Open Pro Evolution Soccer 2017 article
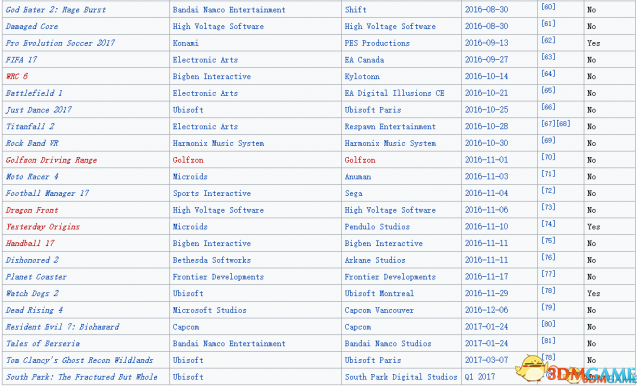 (x=60, y=43)
